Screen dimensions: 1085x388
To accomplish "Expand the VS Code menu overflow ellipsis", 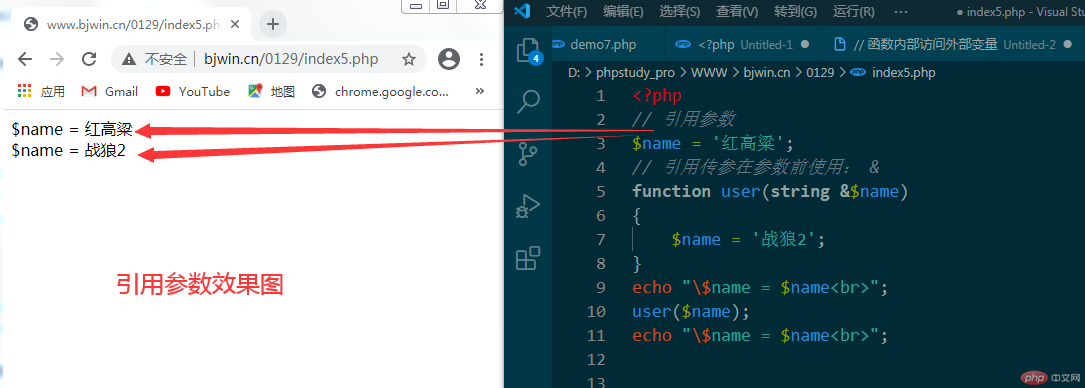I will click(x=900, y=12).
